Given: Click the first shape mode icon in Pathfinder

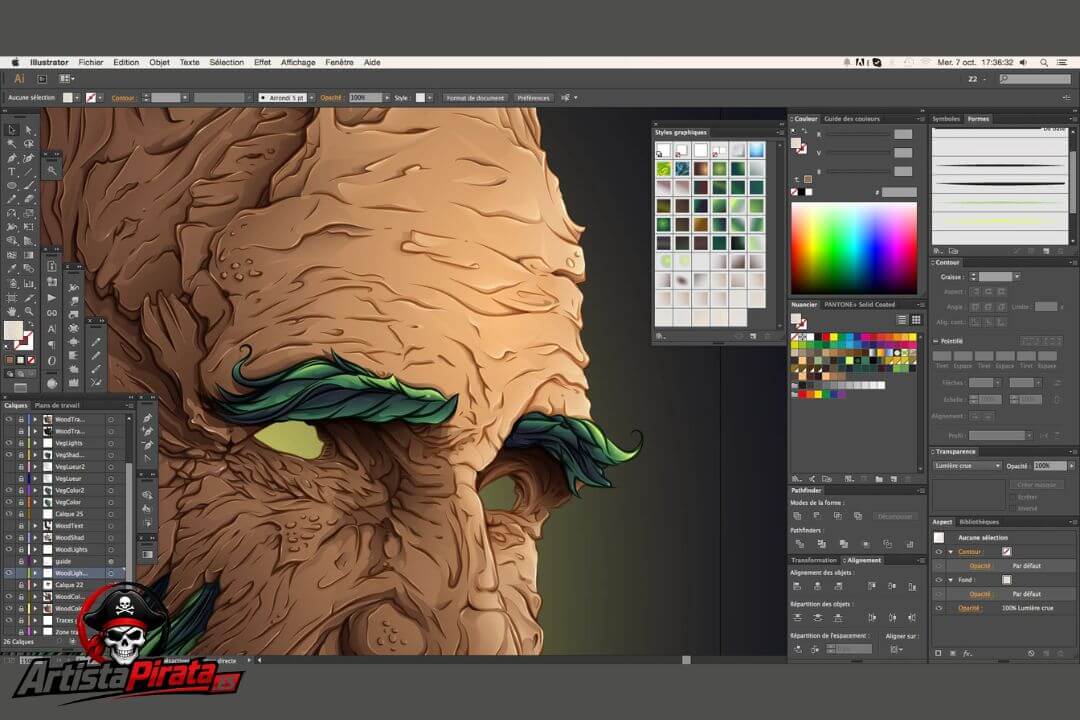Looking at the screenshot, I should (x=797, y=516).
